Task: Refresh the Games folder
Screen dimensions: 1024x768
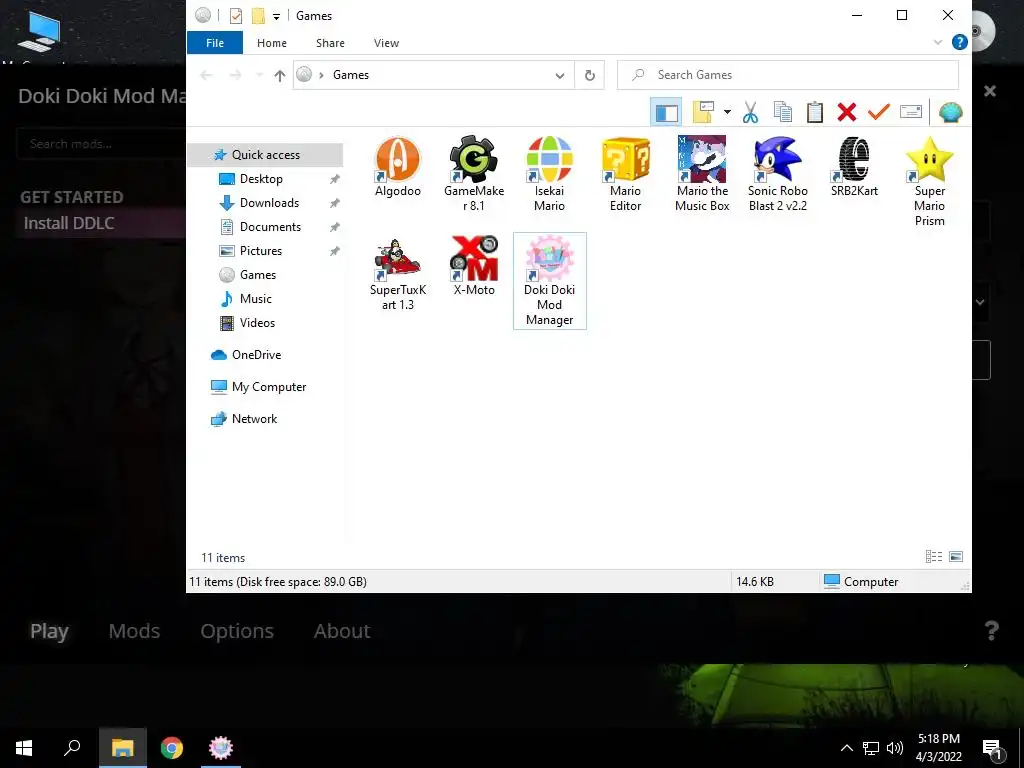Action: coord(589,75)
